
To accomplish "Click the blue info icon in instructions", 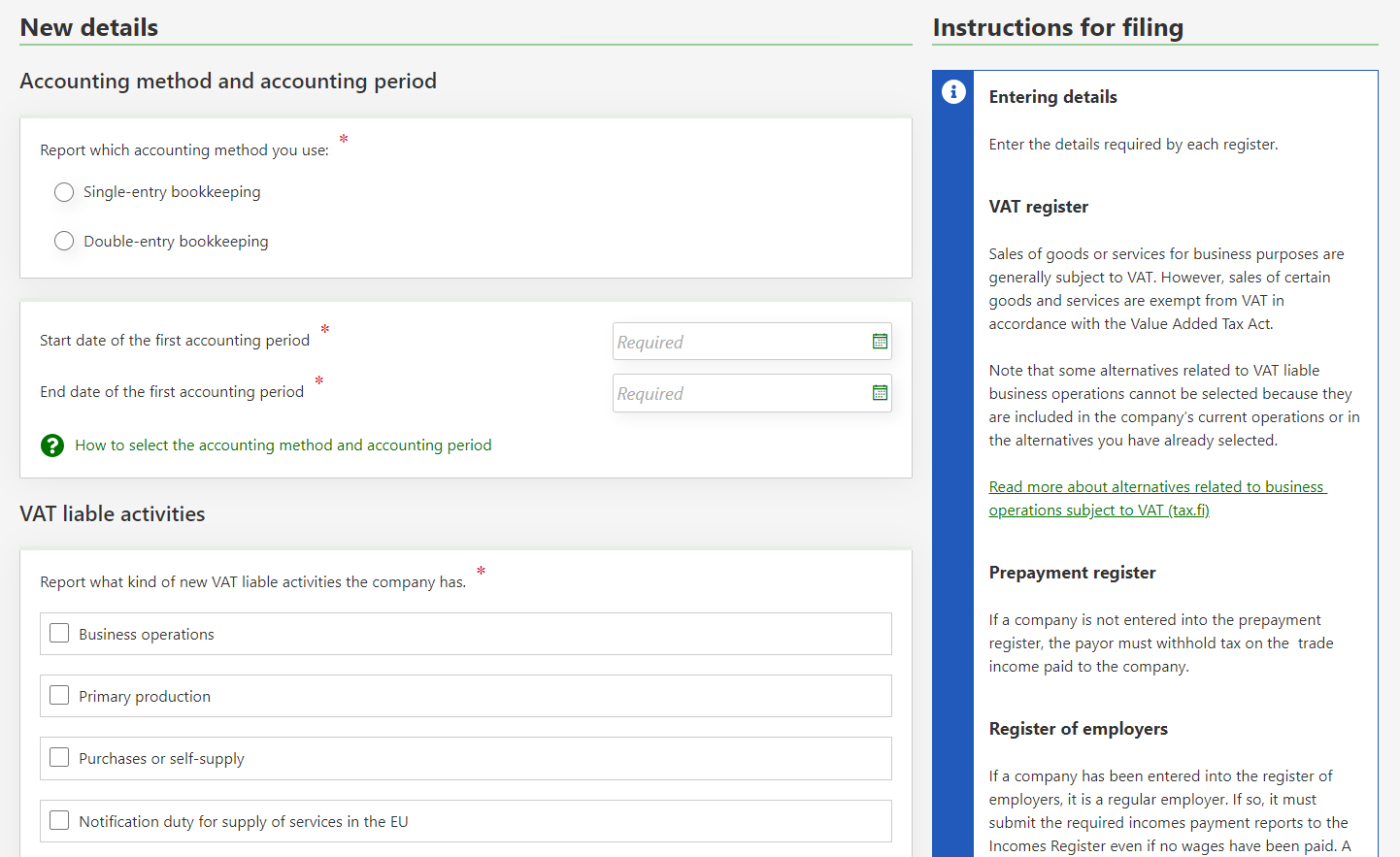I will [x=953, y=91].
